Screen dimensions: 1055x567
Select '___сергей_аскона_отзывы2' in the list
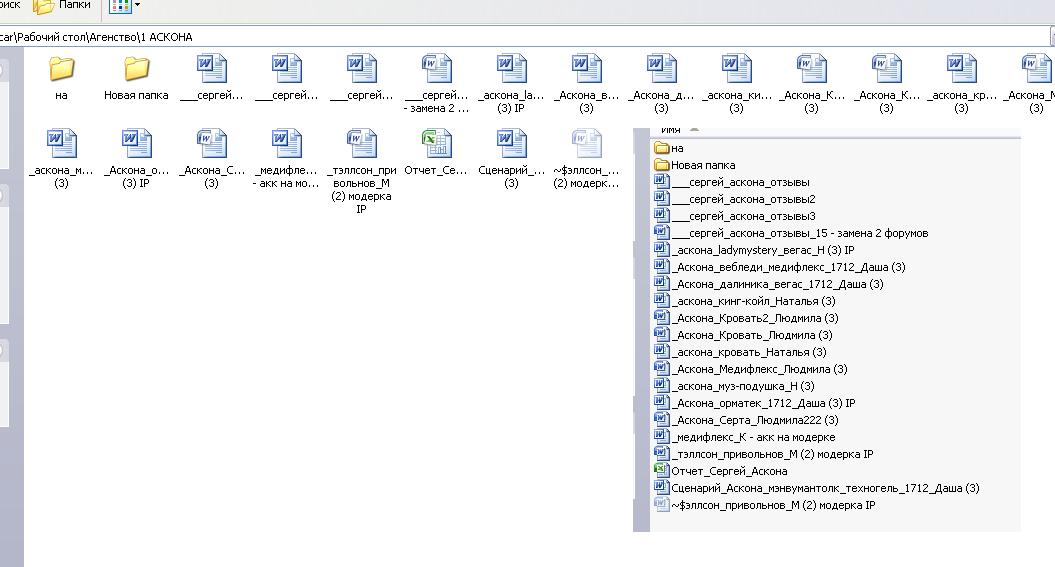735,199
